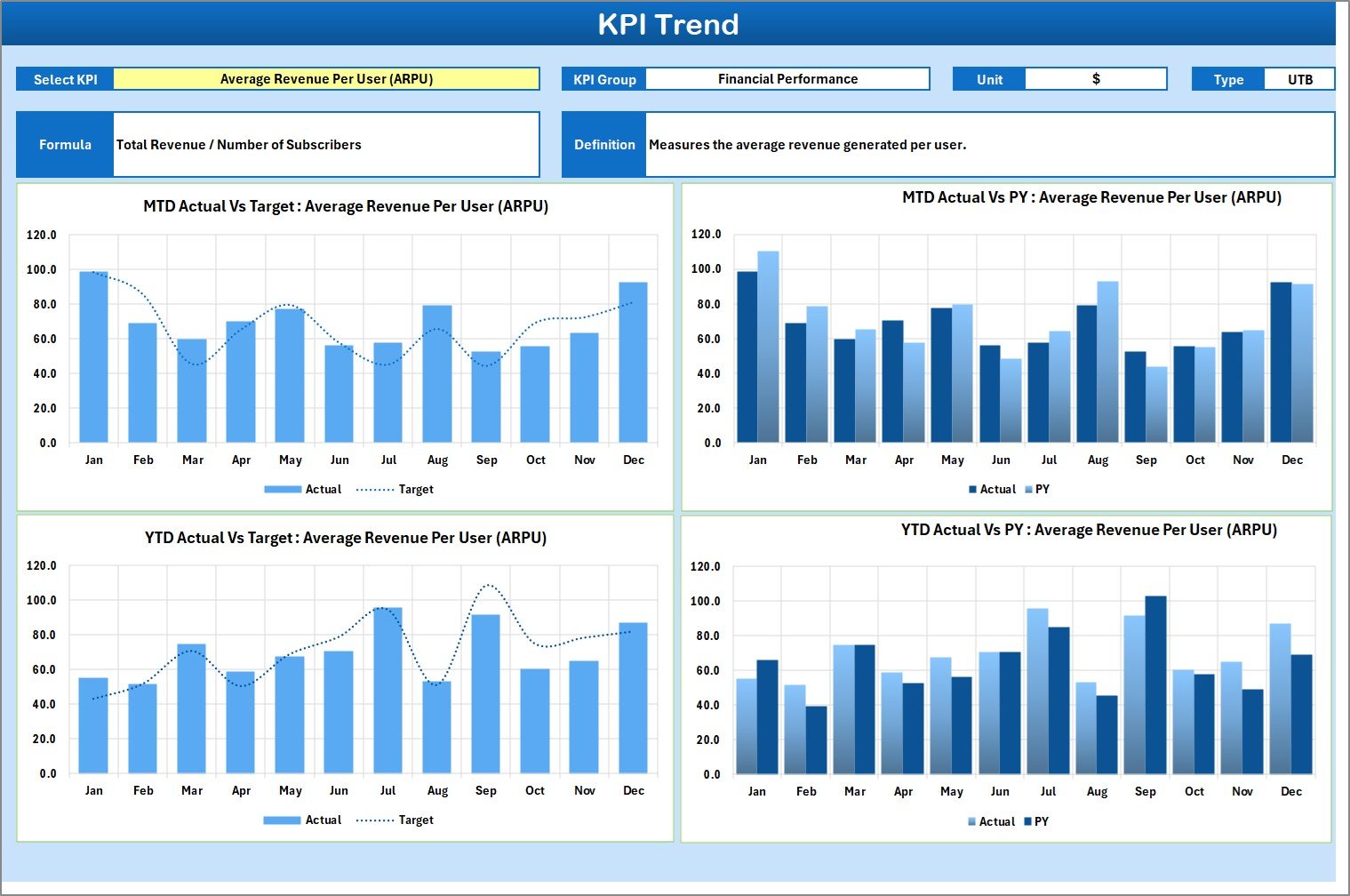Click the YTD Actual Vs Target chart title

pyautogui.click(x=346, y=538)
